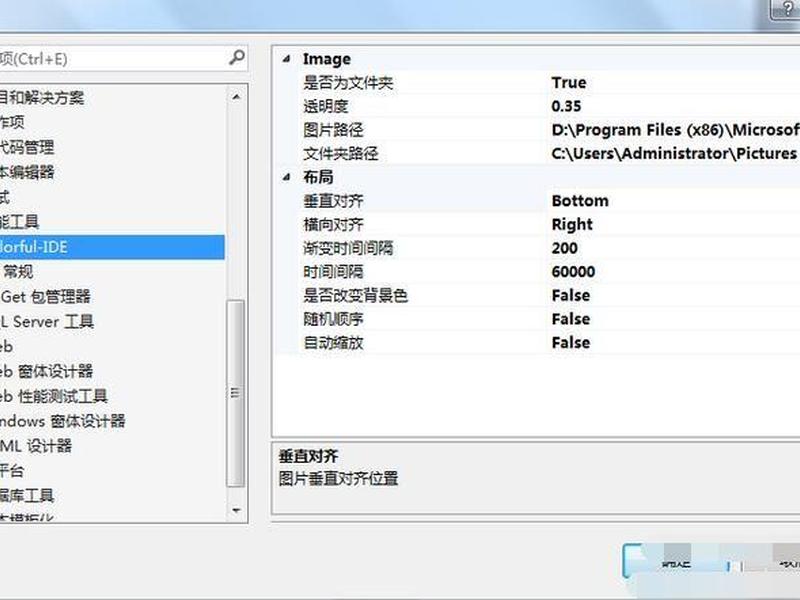Click the C:\Users\Administrator\Pictures value
The image size is (800, 600).
point(674,154)
